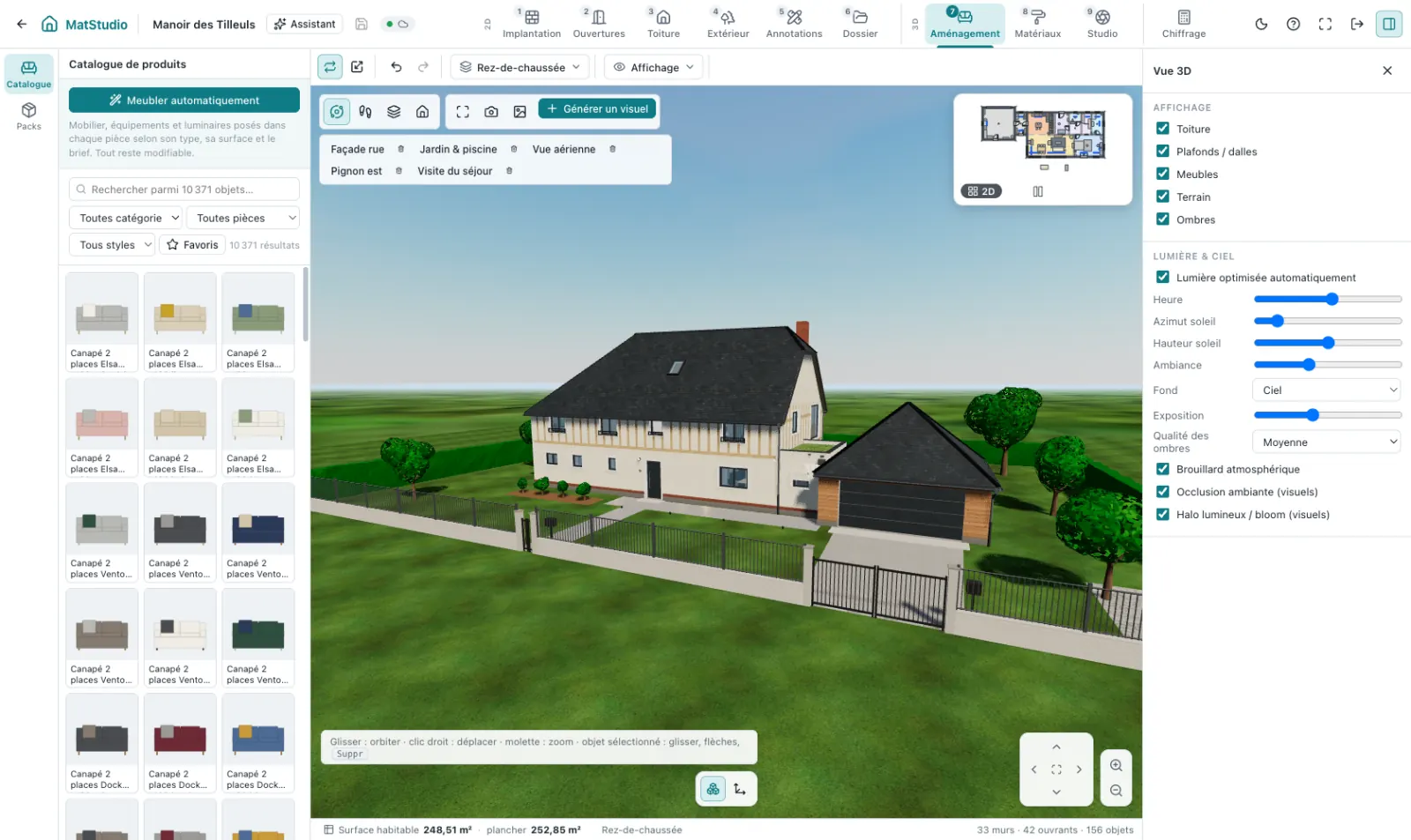Expand the Affichage dropdown
This screenshot has width=1411, height=840.
[654, 67]
